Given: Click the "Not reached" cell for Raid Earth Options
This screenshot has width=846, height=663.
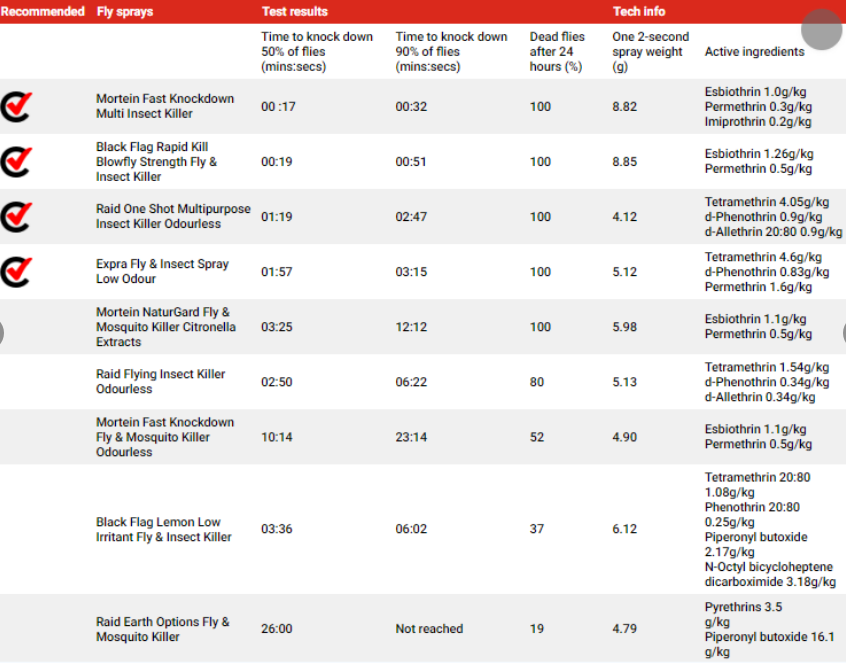Looking at the screenshot, I should [x=429, y=628].
